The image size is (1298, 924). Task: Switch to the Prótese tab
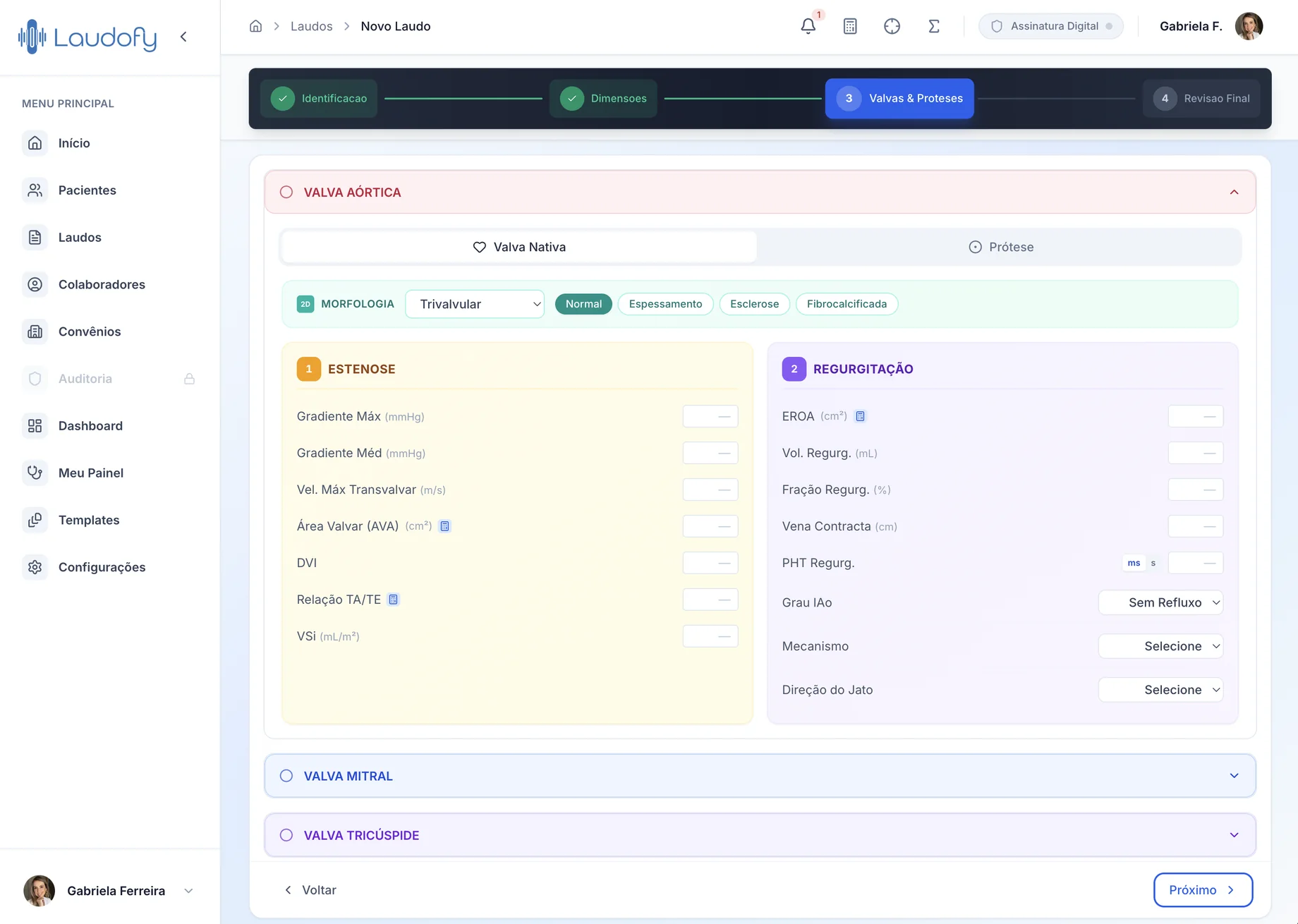(1000, 247)
